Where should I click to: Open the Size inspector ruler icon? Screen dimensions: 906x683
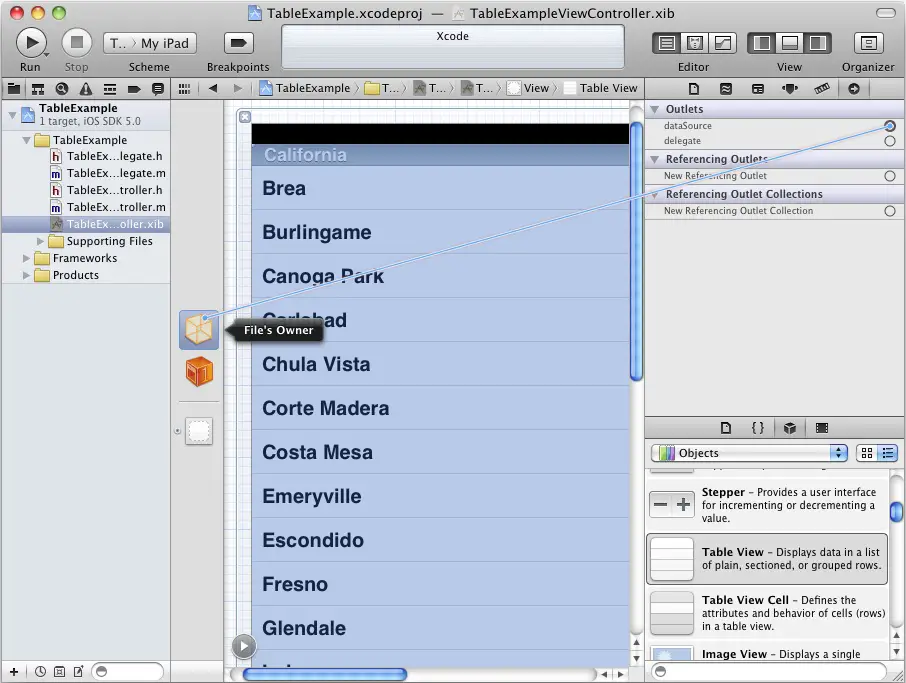coord(821,88)
